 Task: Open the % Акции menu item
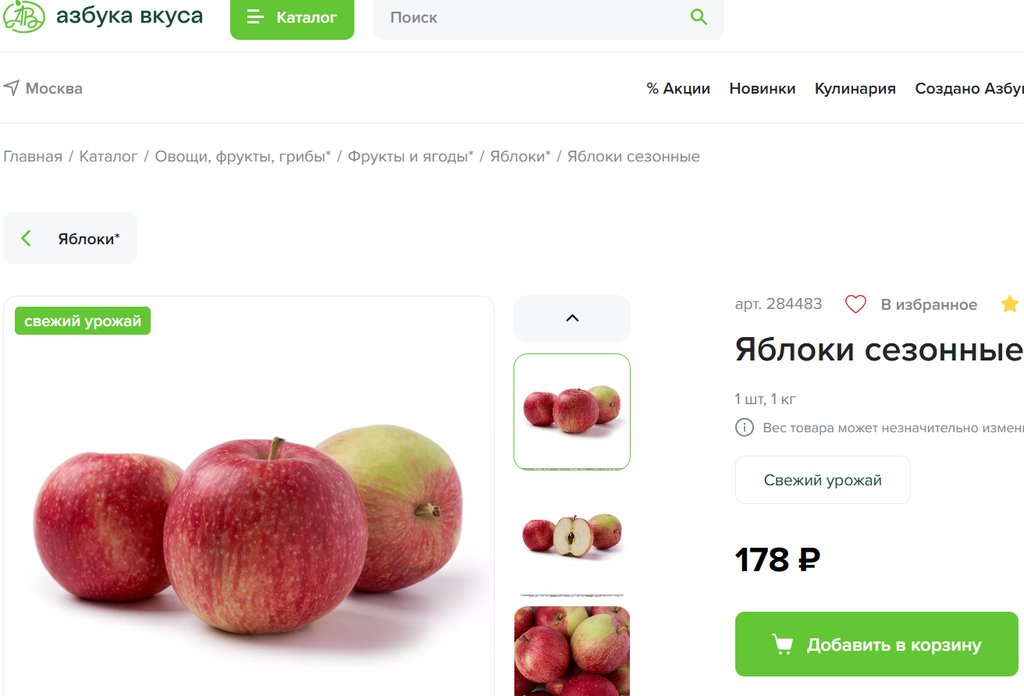678,88
